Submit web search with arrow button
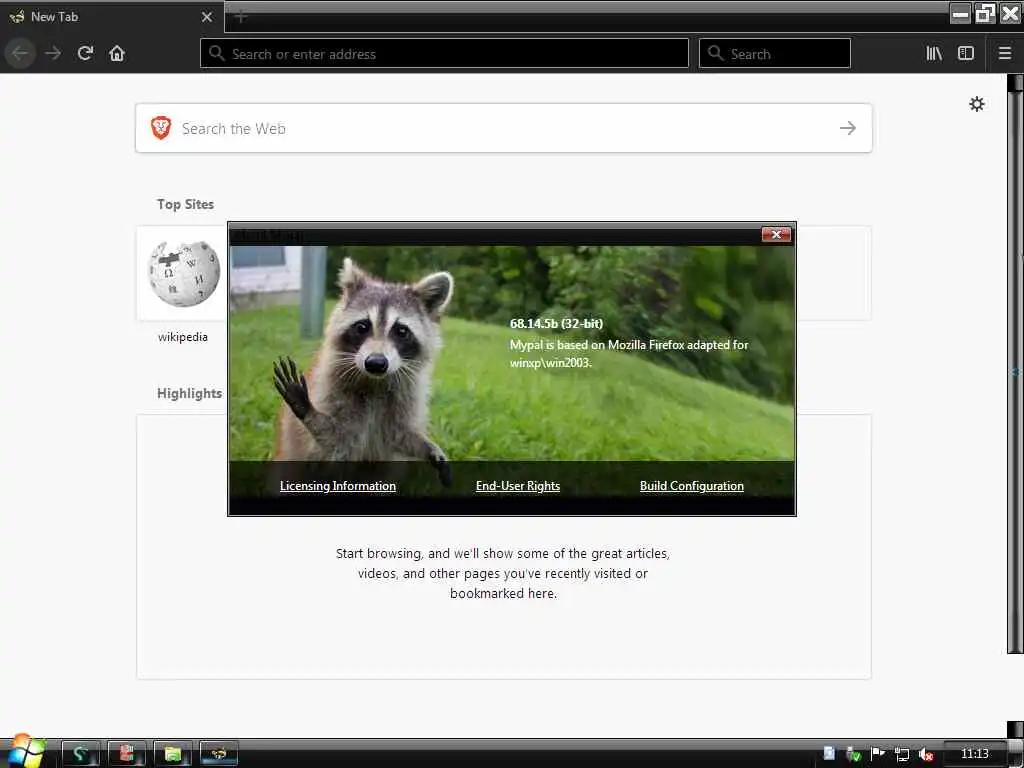The width and height of the screenshot is (1024, 768). click(848, 128)
